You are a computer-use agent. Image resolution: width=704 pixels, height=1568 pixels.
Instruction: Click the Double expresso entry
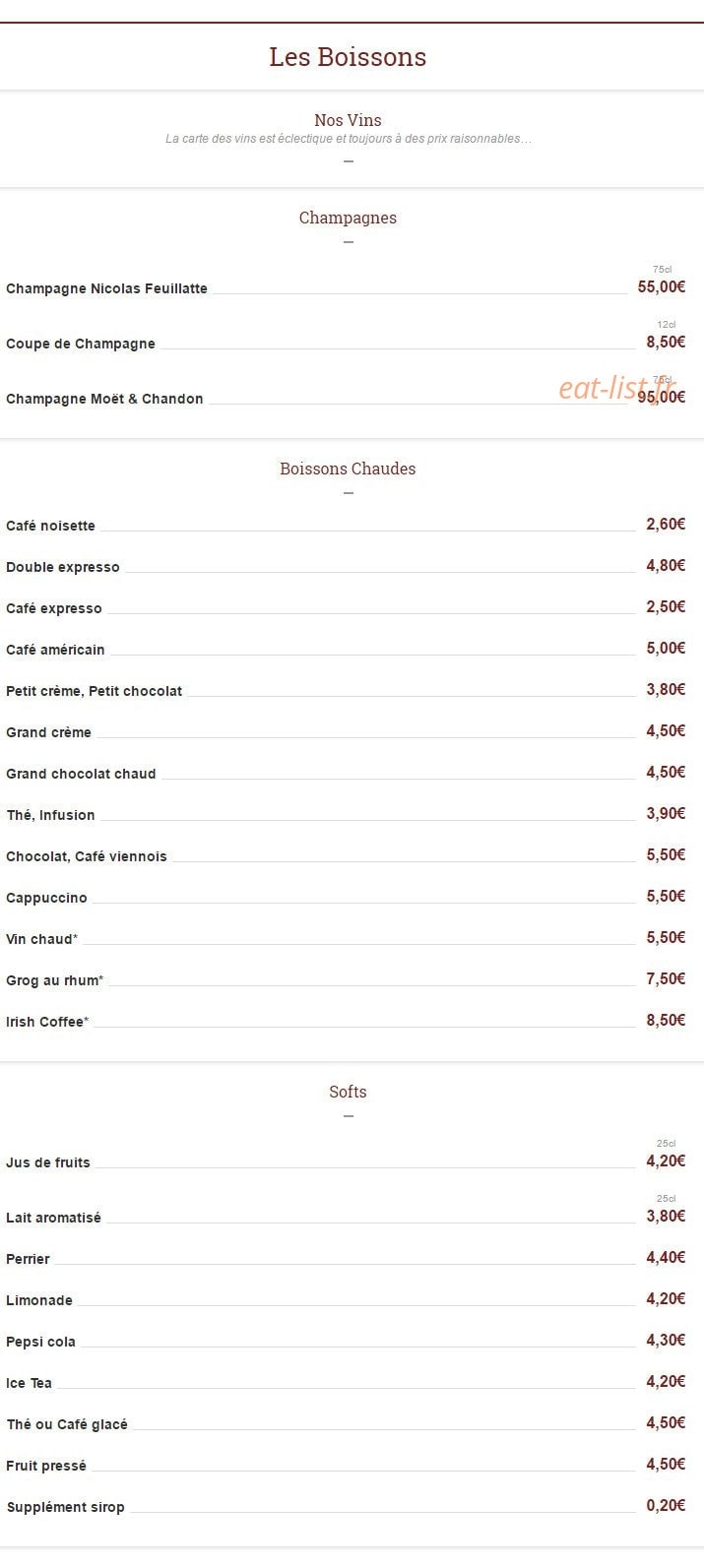click(63, 567)
